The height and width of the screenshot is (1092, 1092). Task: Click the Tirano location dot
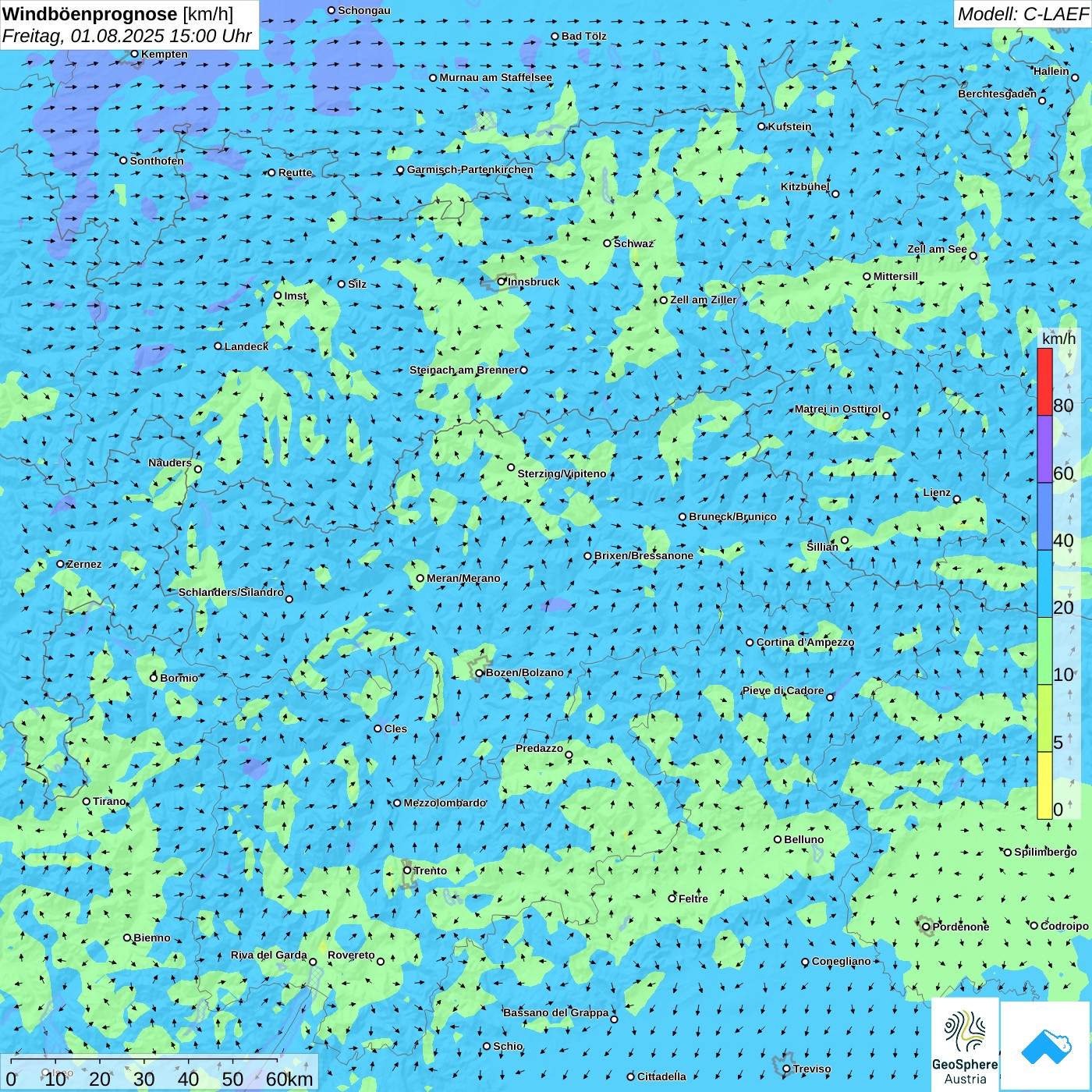pos(87,801)
